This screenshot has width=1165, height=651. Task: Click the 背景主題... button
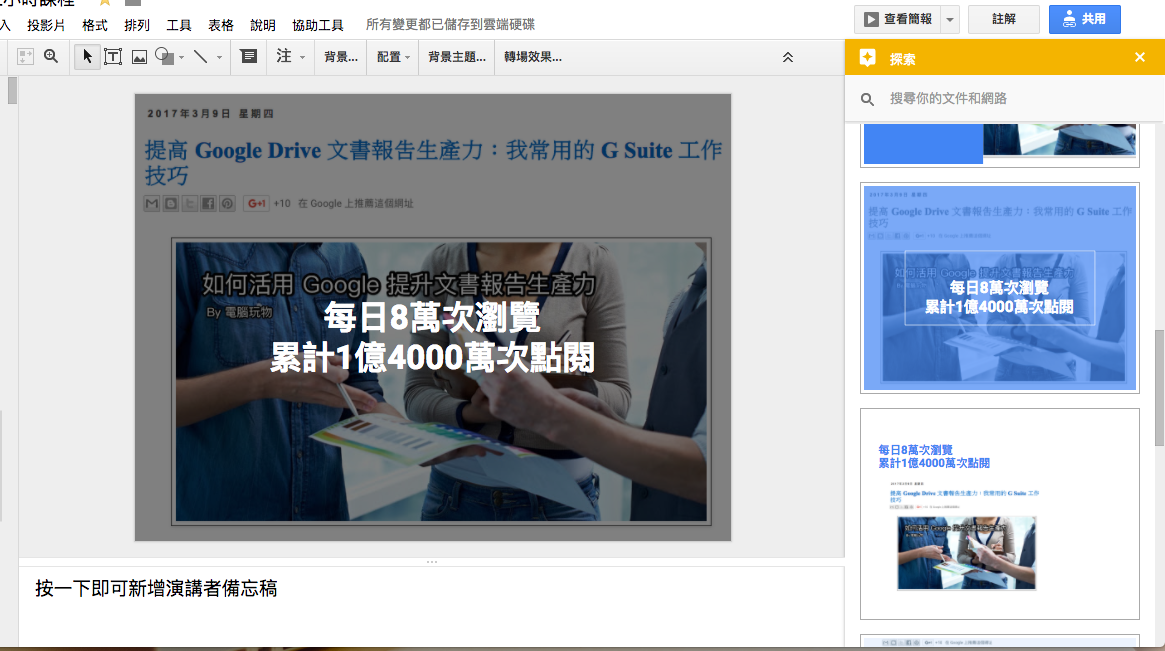pyautogui.click(x=457, y=57)
